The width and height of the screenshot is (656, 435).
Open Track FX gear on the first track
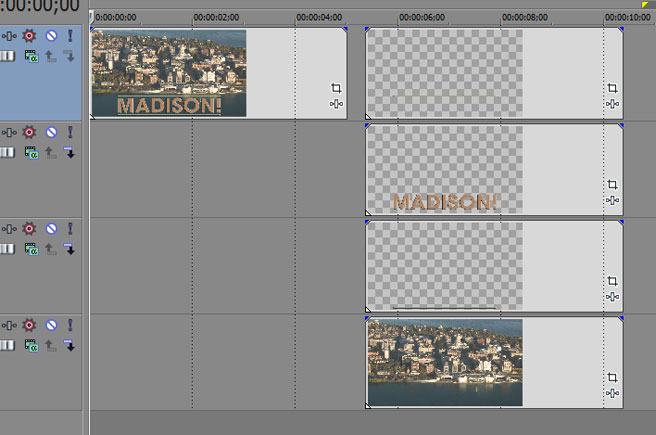29,36
